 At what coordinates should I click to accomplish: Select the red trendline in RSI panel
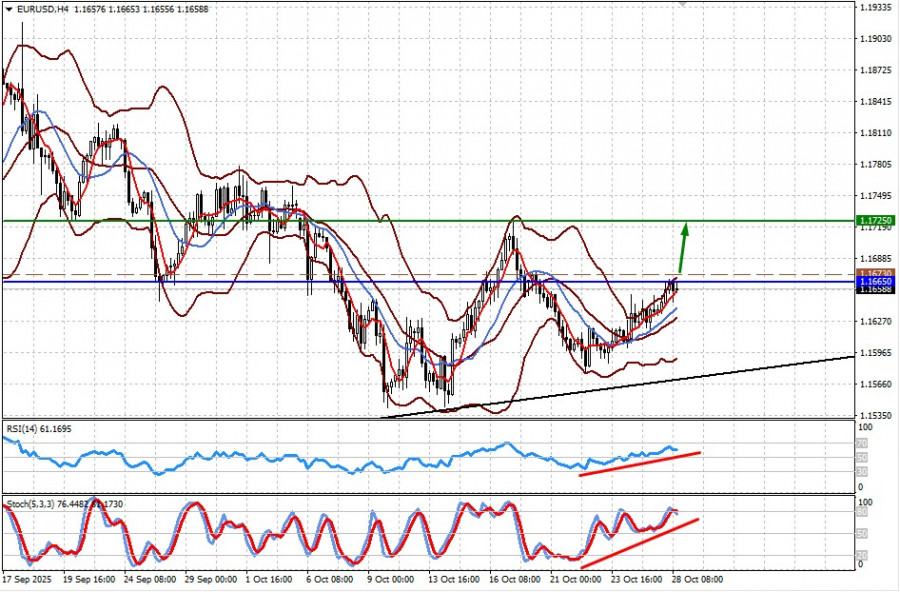[x=640, y=463]
